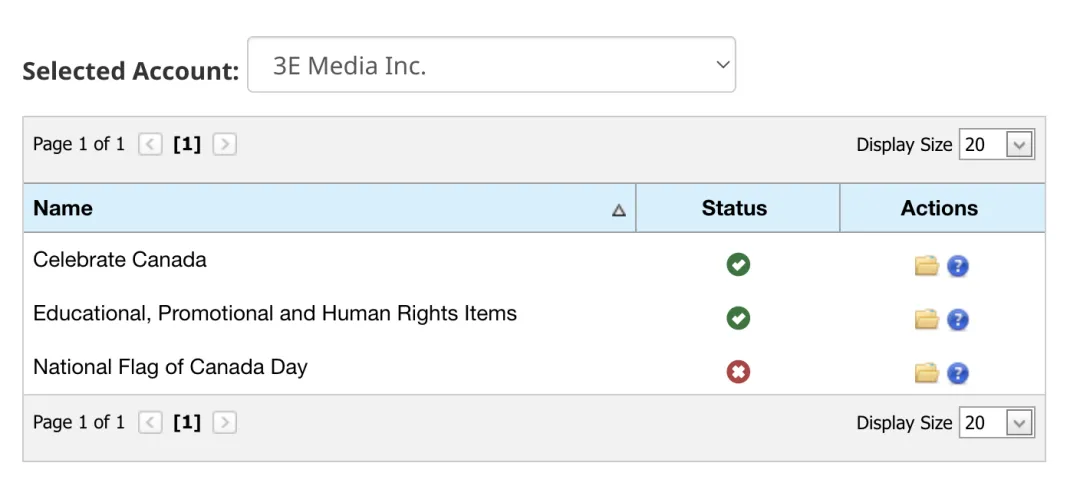Click green check status for Educational items
1080x489 pixels.
point(738,319)
